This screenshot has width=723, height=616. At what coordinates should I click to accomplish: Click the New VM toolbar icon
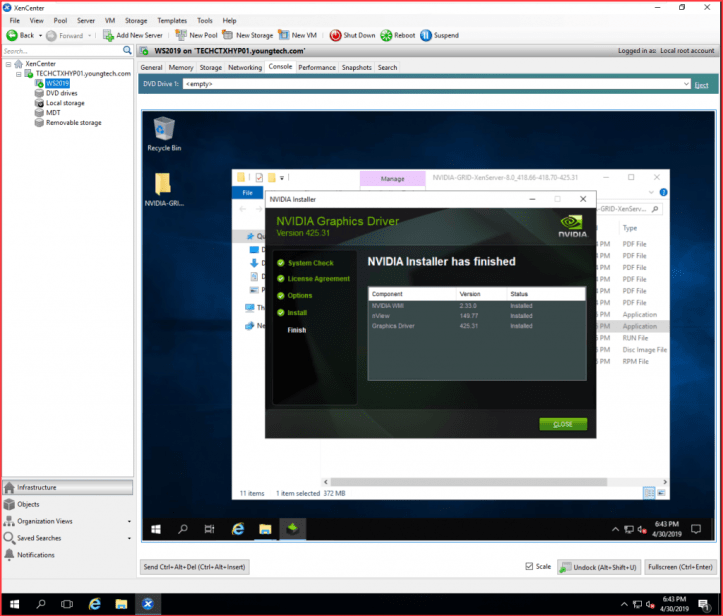[283, 35]
